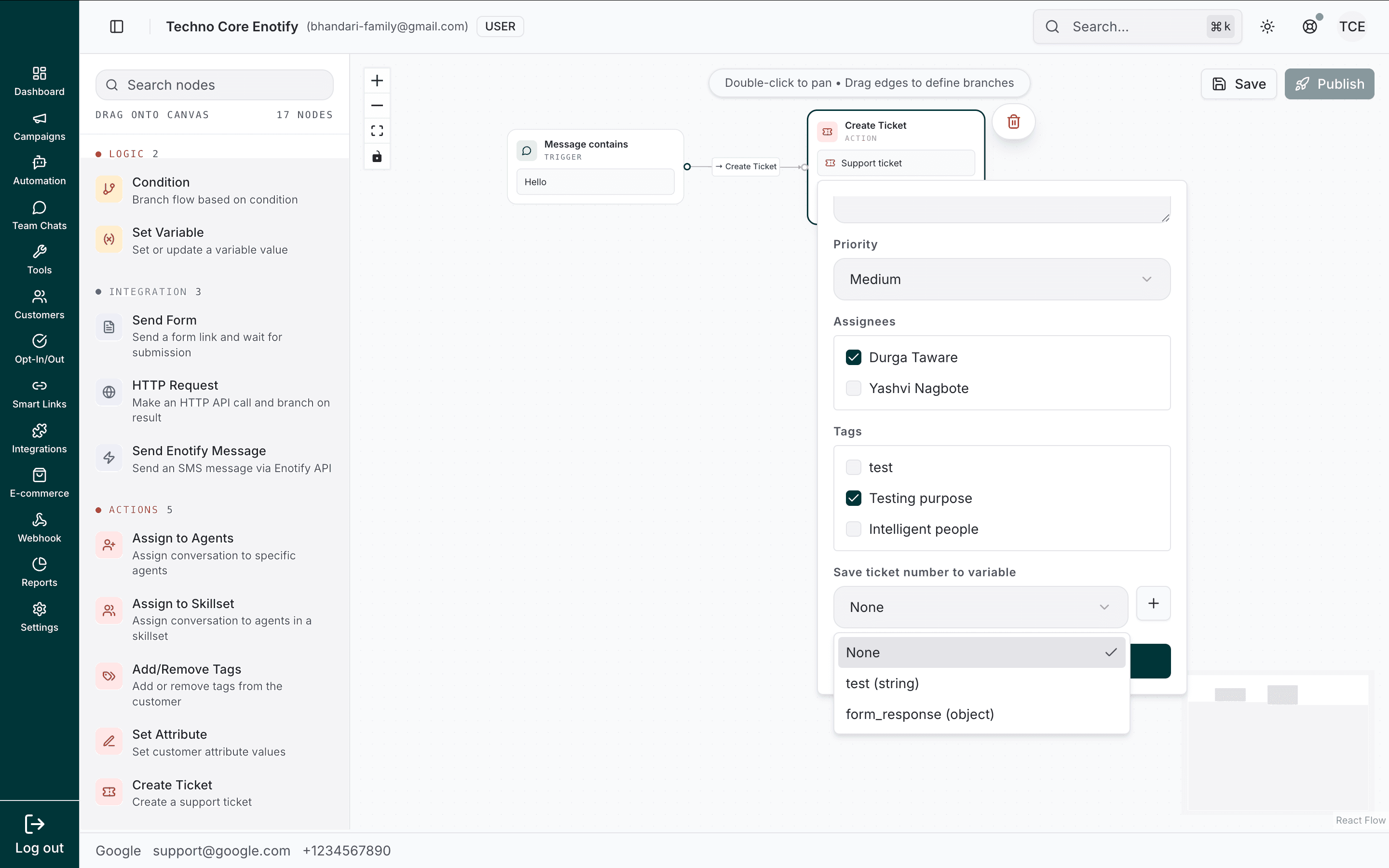Open the Tools wrench icon

[39, 252]
